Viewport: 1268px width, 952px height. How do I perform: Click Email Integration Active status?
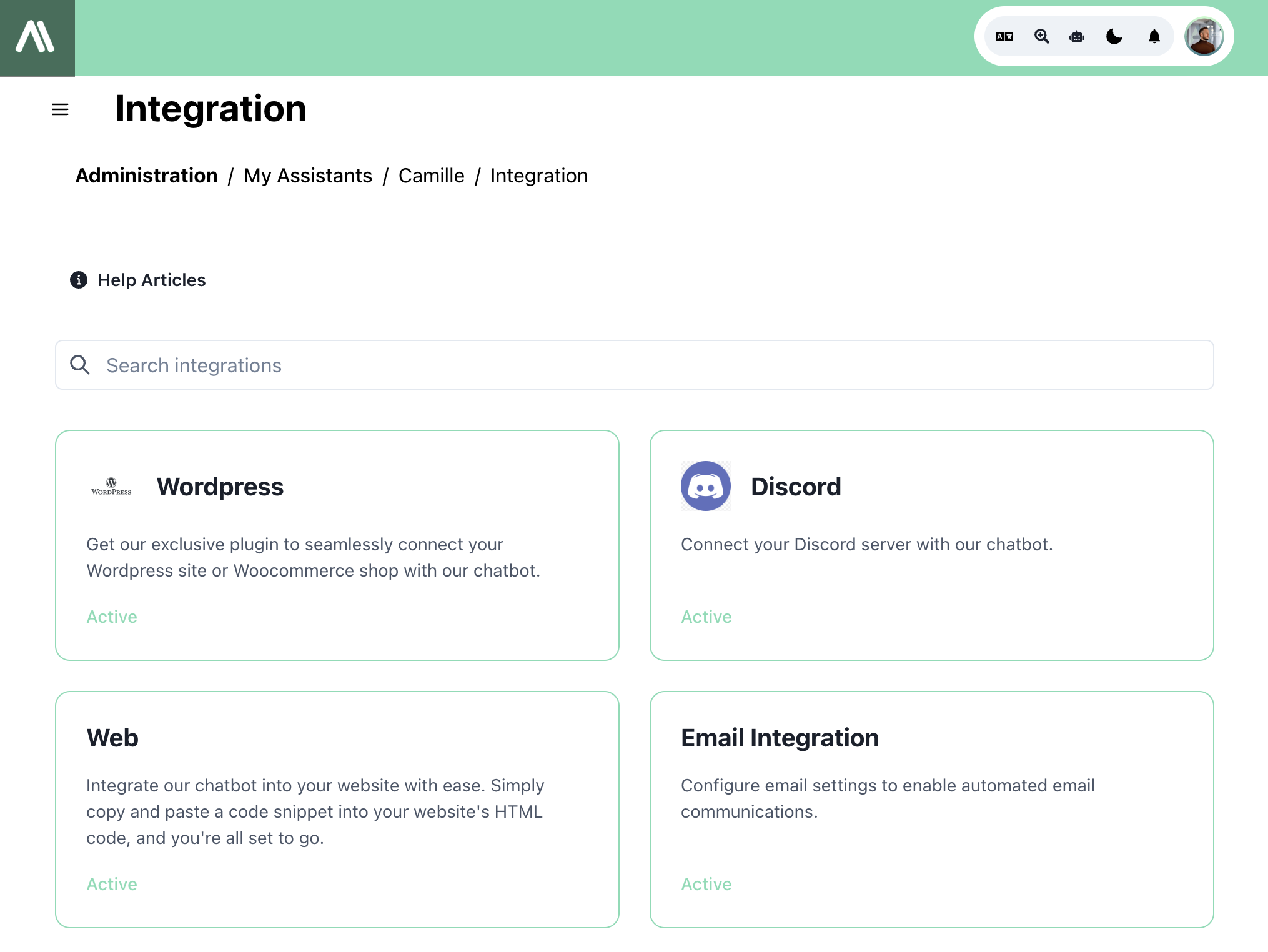pos(707,884)
